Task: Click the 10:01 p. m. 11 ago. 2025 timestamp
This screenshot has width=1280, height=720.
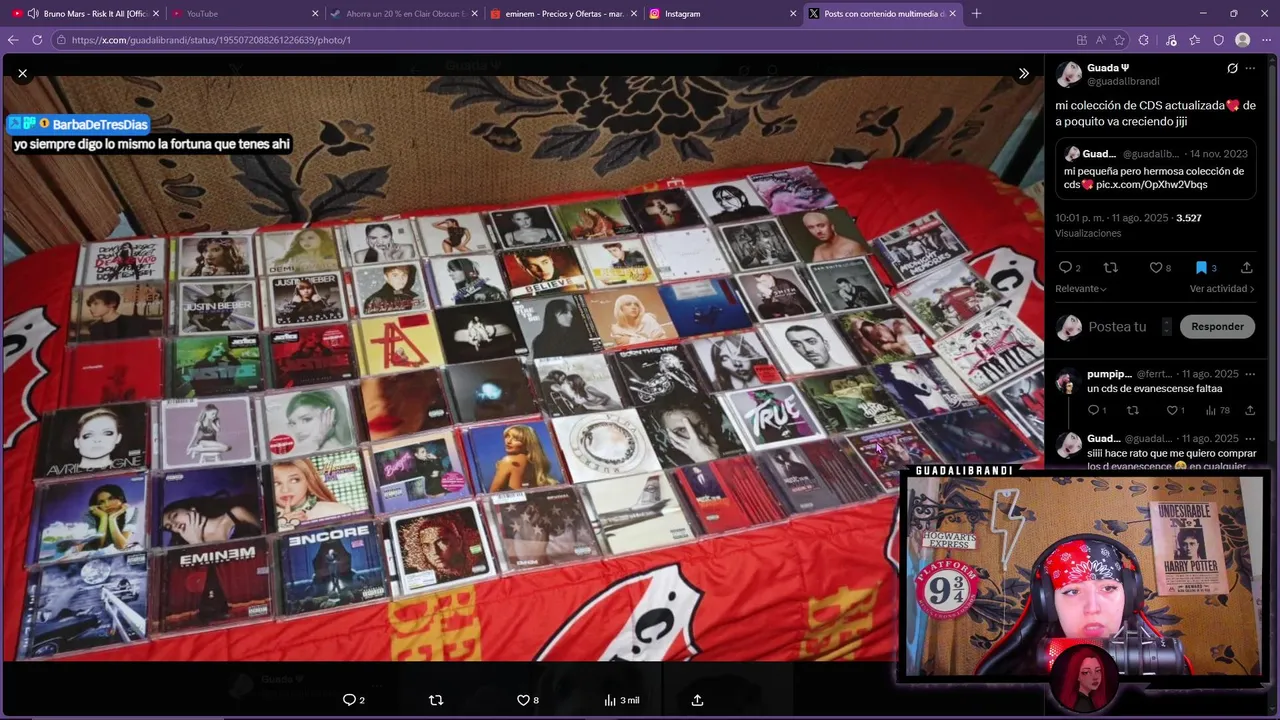Action: [1114, 217]
